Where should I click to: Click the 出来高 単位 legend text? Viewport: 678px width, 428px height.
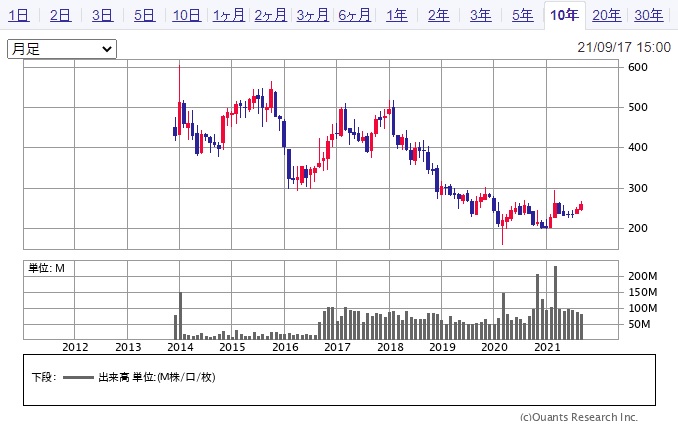click(x=157, y=377)
